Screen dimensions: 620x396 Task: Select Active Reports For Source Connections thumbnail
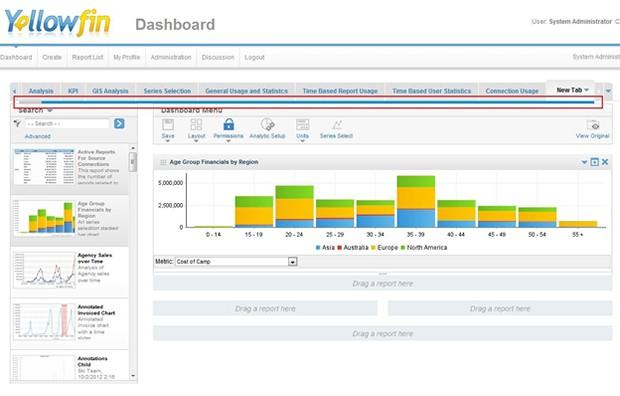[x=43, y=167]
